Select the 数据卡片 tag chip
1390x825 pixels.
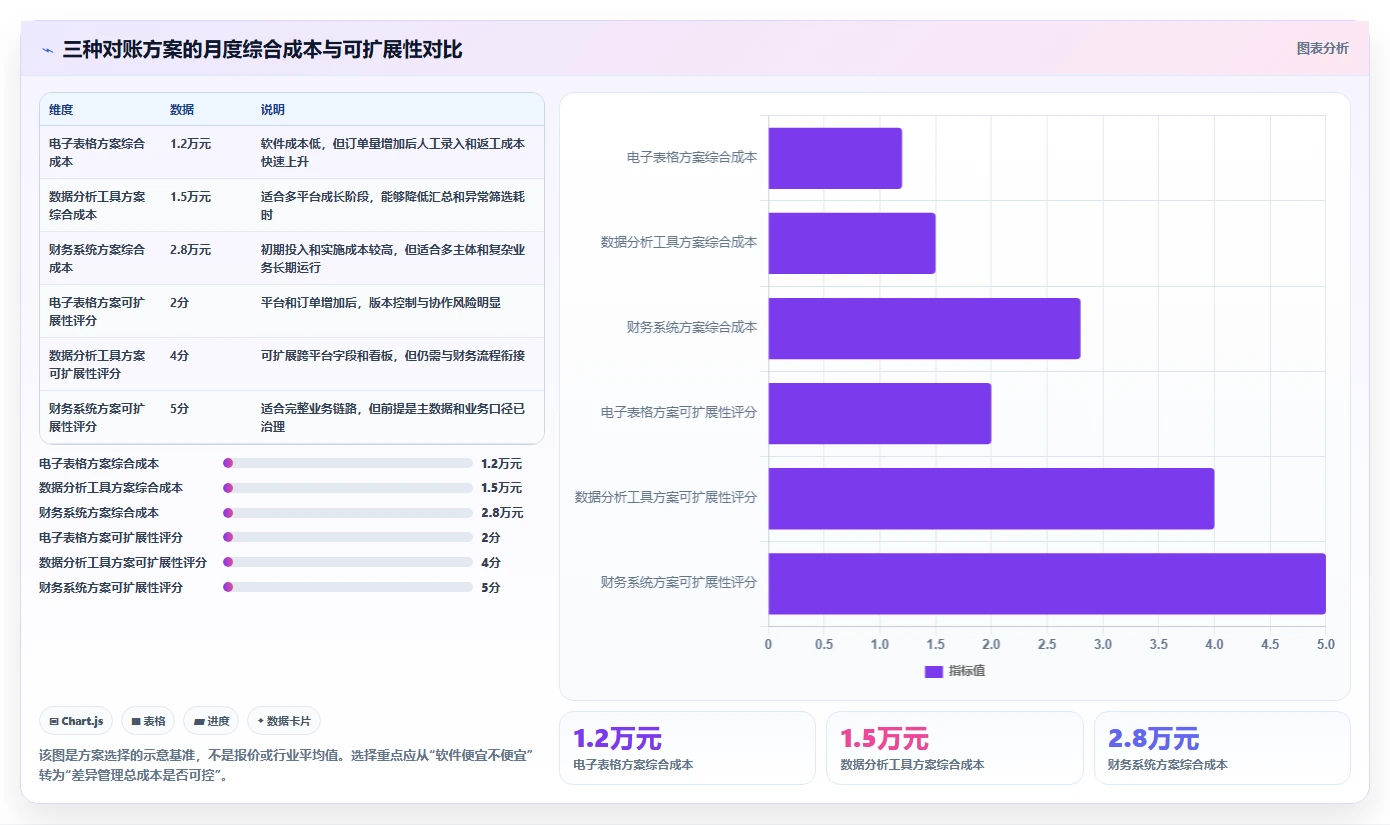(284, 721)
